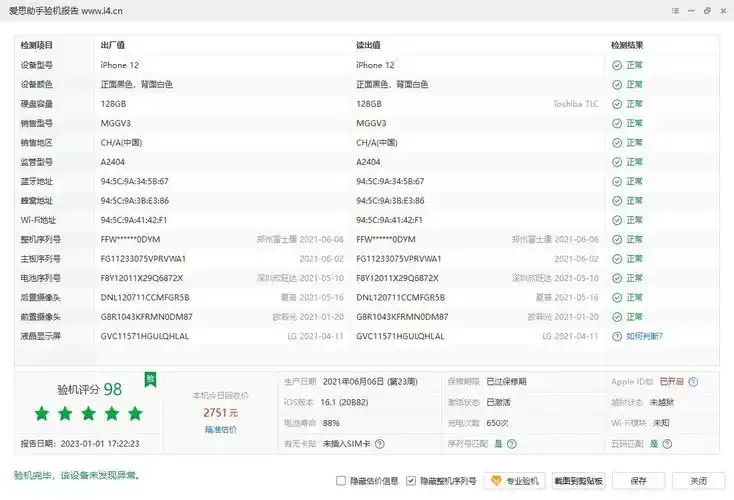Screen dimensions: 734x500
Task: Select the 出厂值 mainboard serial FG11233075VPRVWA1
Action: [143, 259]
